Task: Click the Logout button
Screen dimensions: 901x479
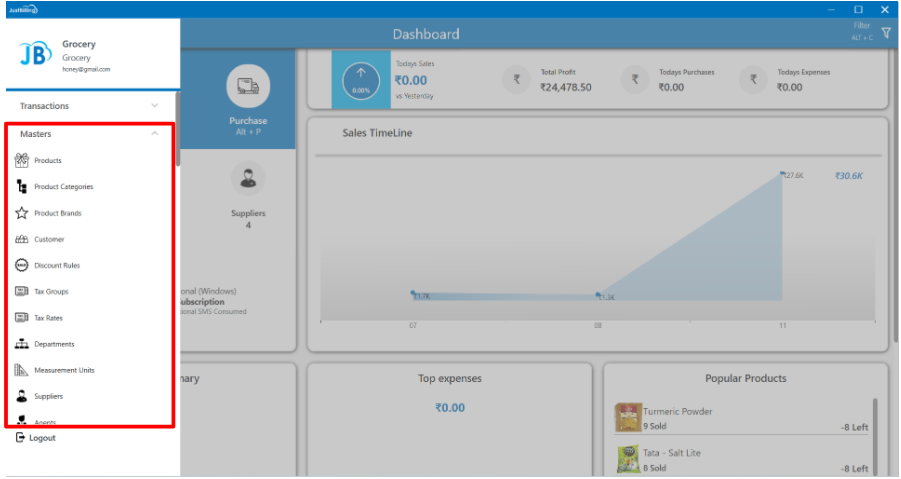Action: coord(36,438)
